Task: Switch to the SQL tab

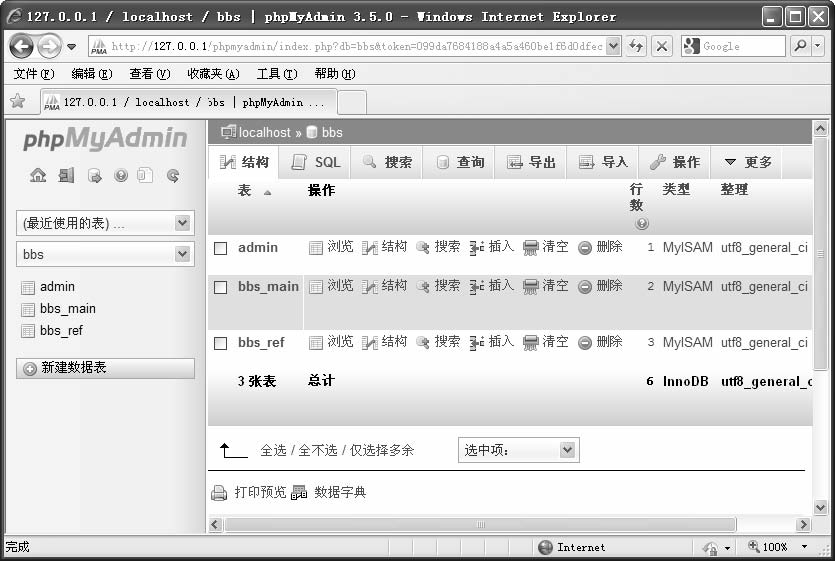Action: pyautogui.click(x=316, y=162)
